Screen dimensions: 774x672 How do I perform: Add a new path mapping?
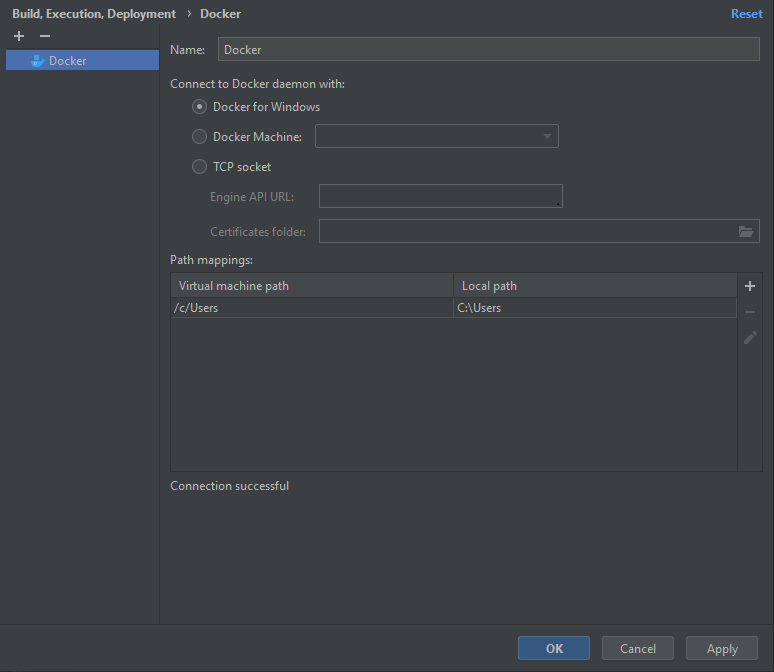click(x=750, y=286)
